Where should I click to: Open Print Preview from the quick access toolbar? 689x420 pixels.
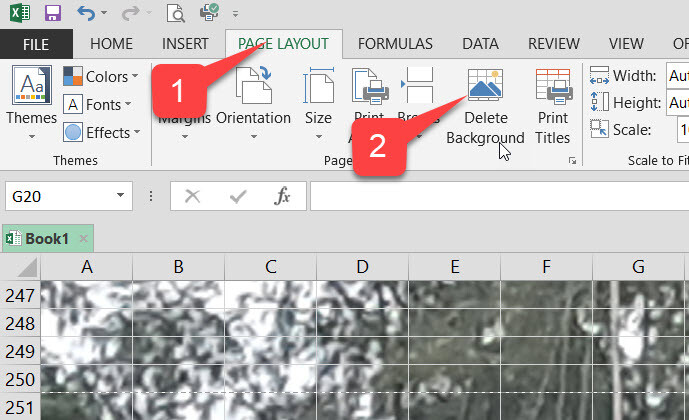176,13
